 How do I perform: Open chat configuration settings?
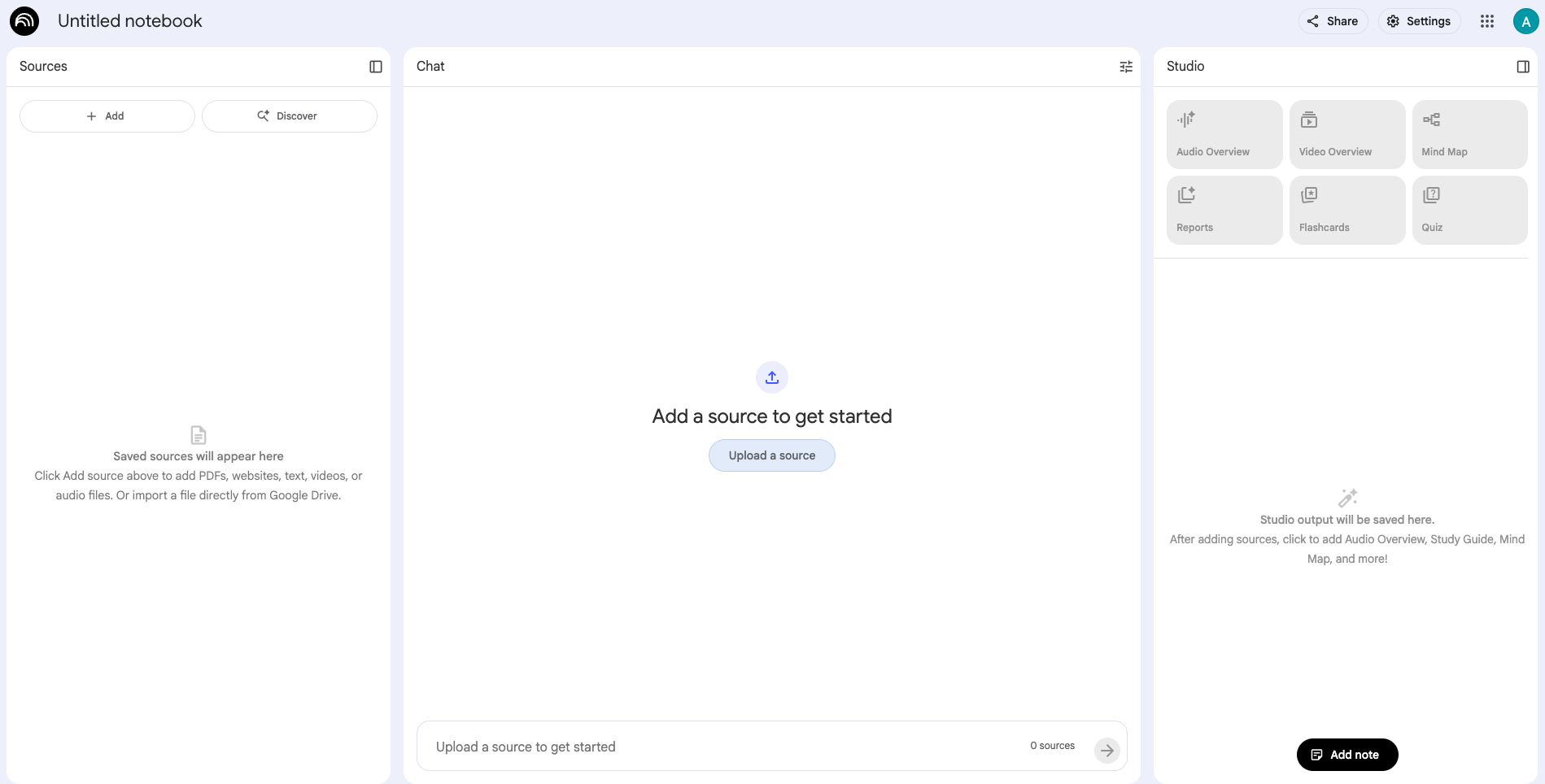(1126, 66)
